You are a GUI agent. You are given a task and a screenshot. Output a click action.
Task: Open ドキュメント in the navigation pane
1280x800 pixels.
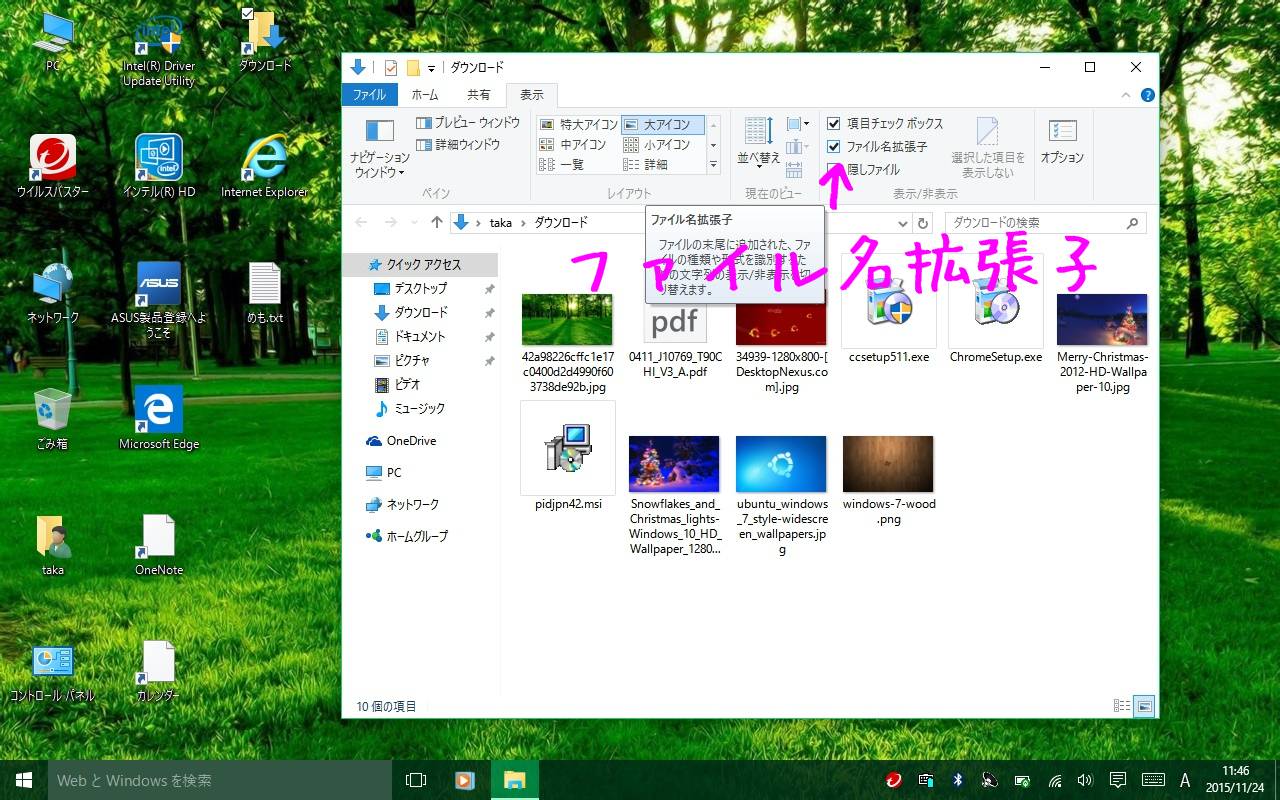click(x=420, y=337)
